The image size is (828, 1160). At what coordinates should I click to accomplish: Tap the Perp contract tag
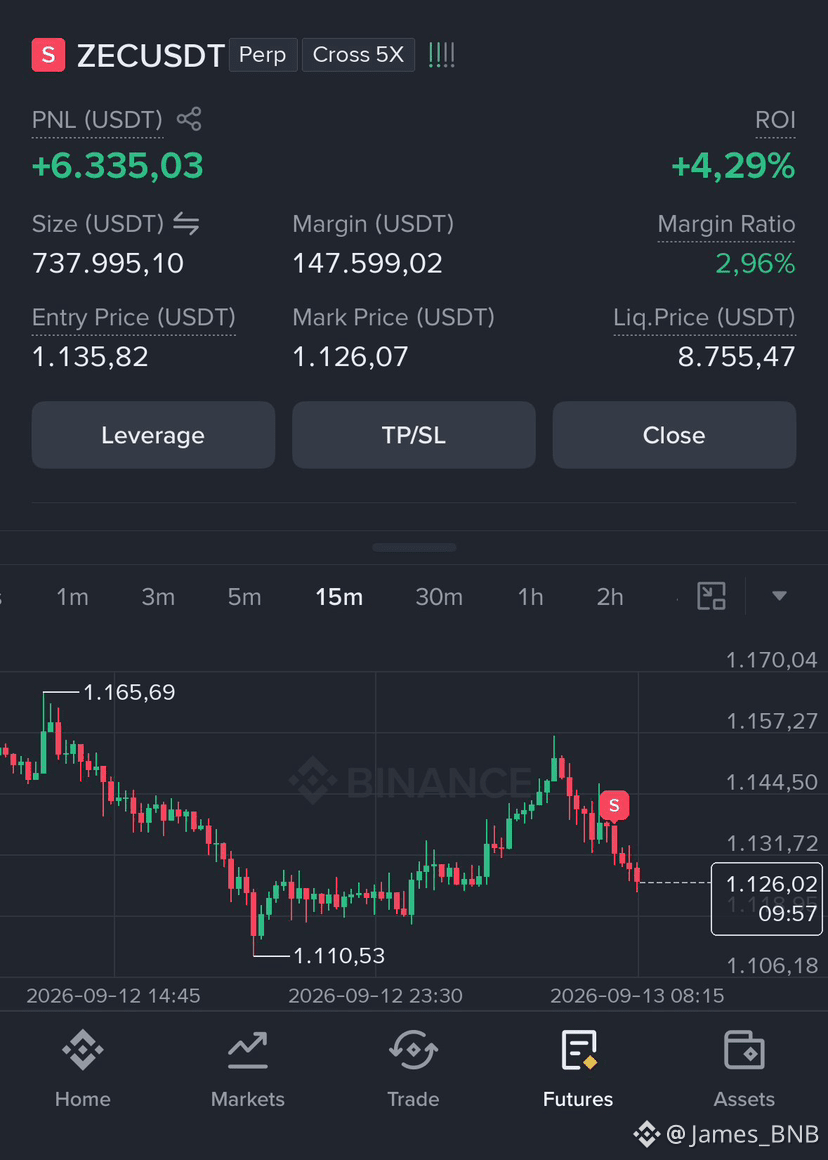pos(263,55)
